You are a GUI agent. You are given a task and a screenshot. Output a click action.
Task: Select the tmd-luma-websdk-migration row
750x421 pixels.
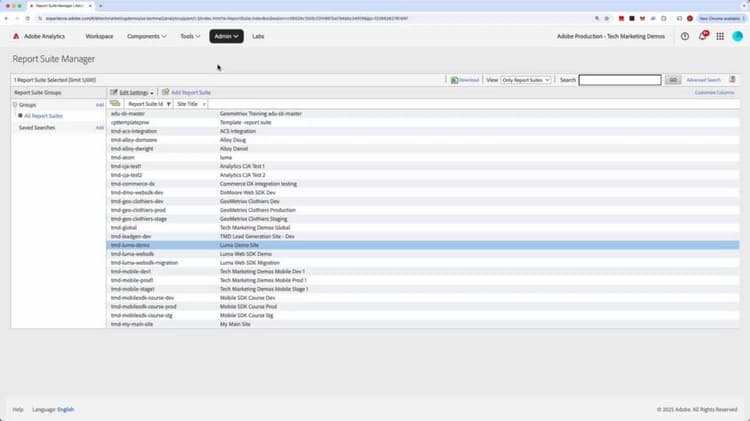pos(423,263)
